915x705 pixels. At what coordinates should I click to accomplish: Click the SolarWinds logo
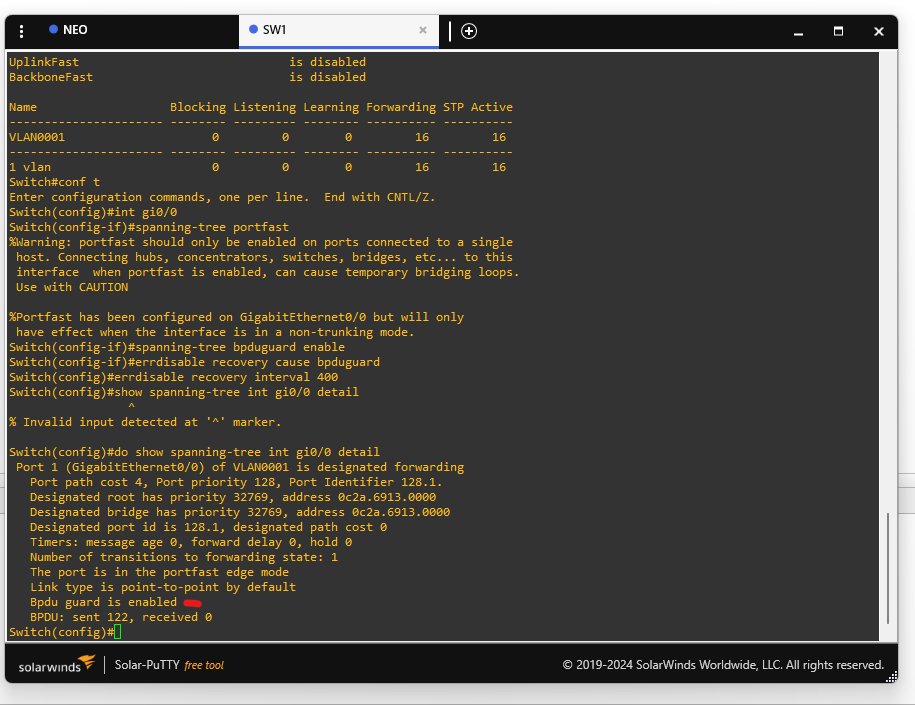tap(57, 665)
